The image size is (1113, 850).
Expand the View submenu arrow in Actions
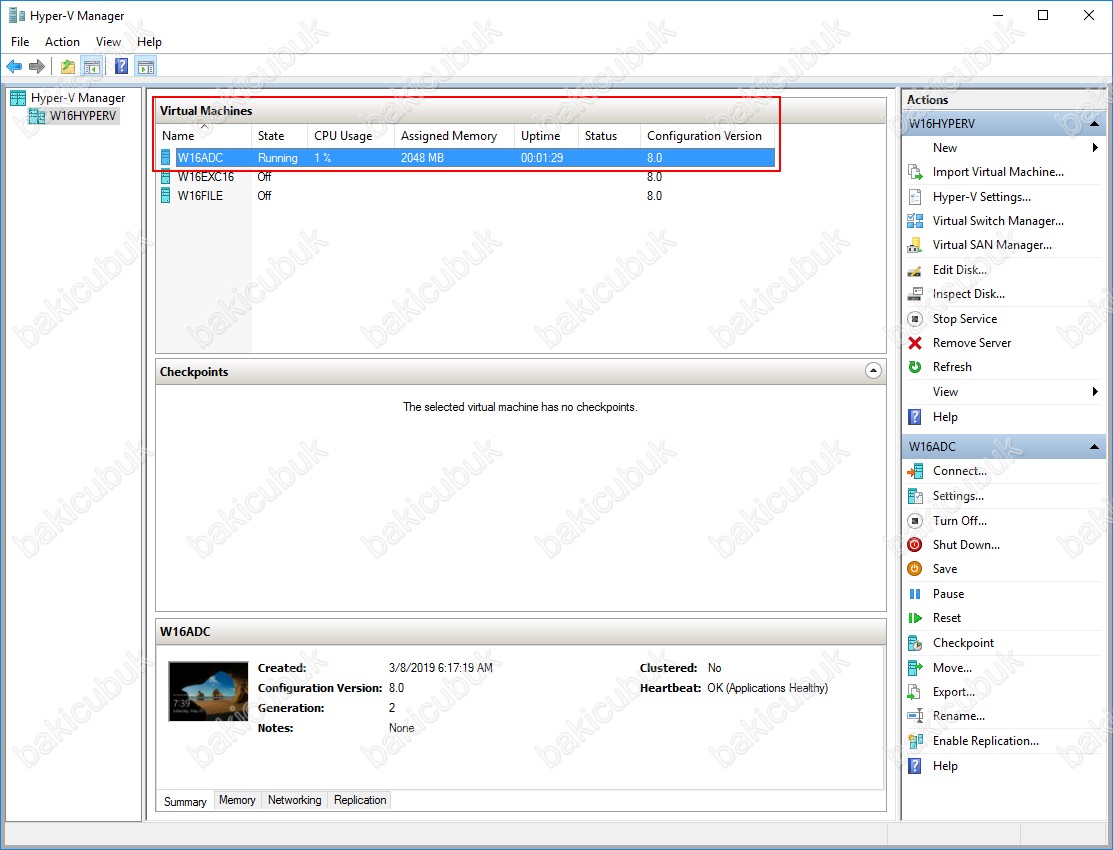tap(1095, 391)
